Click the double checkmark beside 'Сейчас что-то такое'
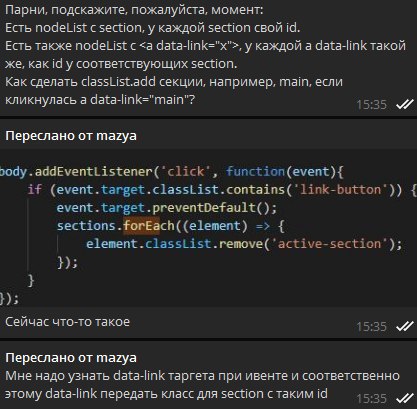 click(x=405, y=327)
